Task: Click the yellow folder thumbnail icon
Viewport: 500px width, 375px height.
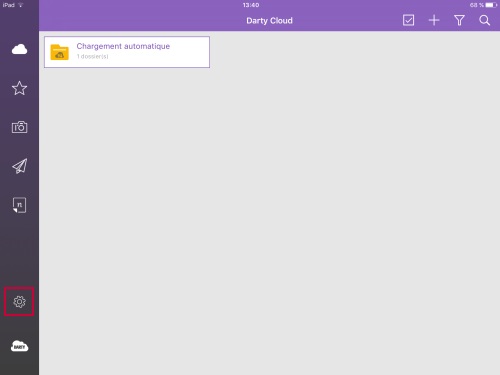Action: tap(60, 52)
